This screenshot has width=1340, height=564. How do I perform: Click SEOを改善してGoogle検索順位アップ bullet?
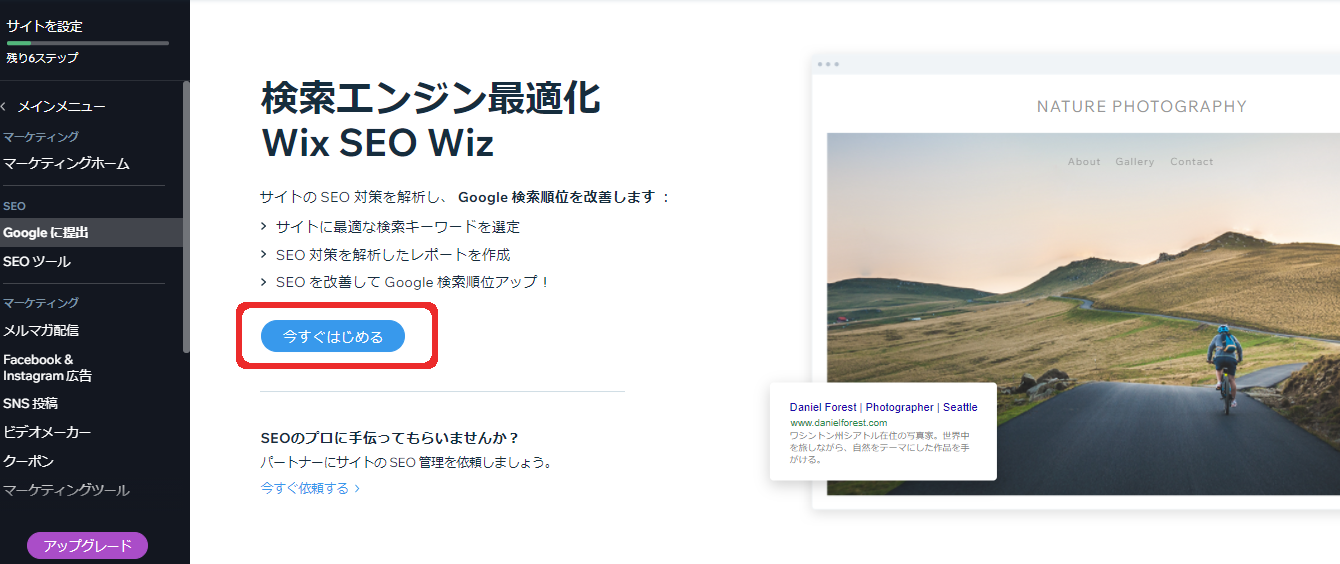[x=413, y=282]
